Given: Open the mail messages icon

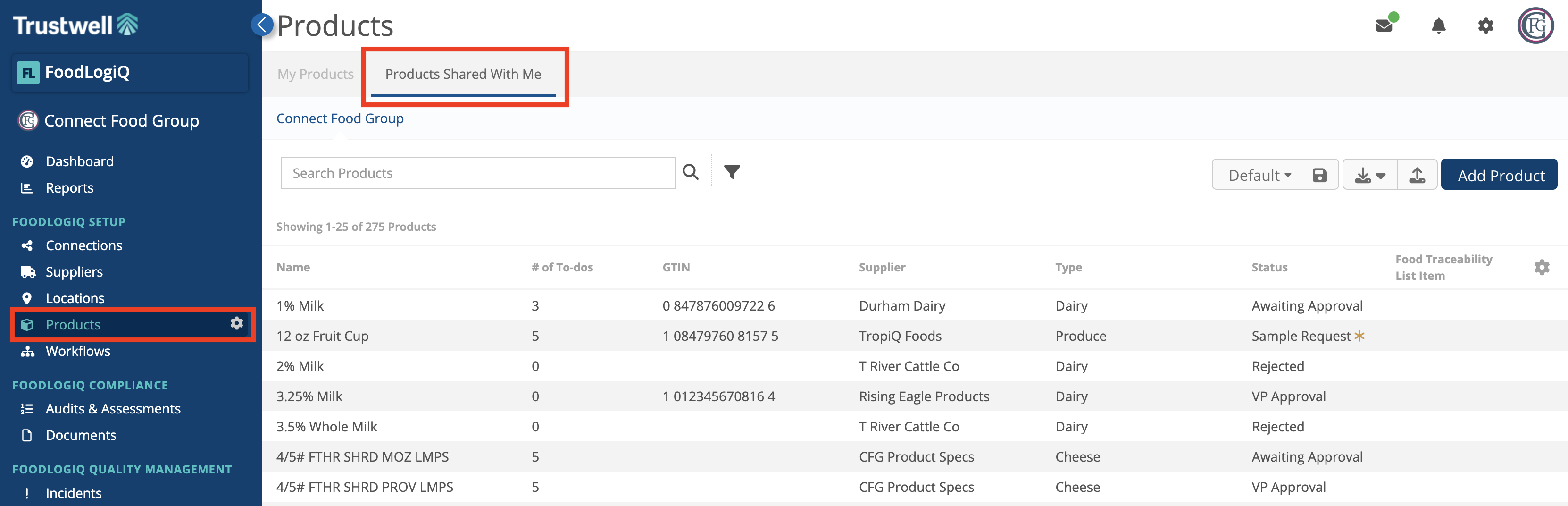Looking at the screenshot, I should coord(1384,25).
